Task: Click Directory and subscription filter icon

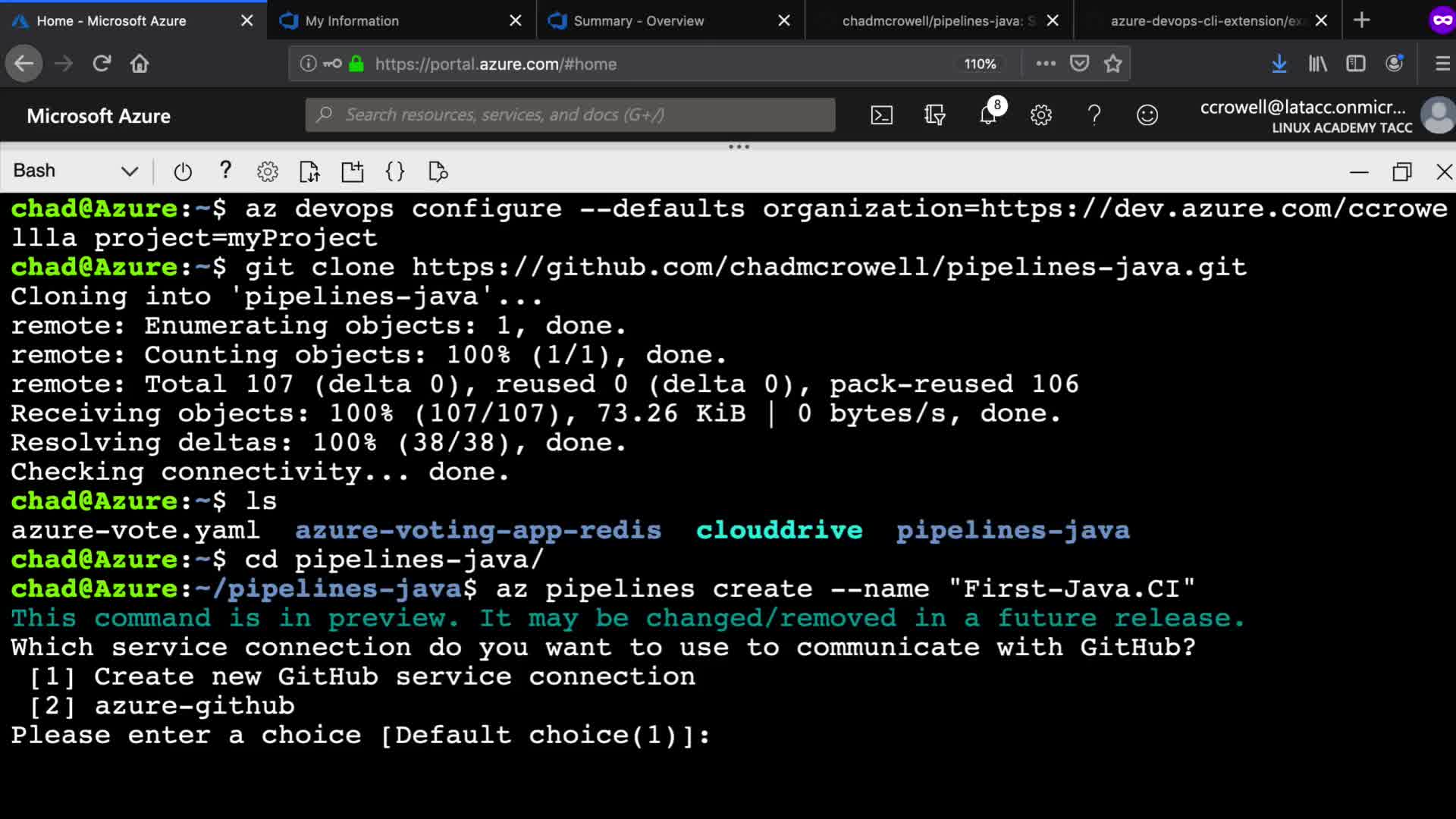Action: pos(934,115)
